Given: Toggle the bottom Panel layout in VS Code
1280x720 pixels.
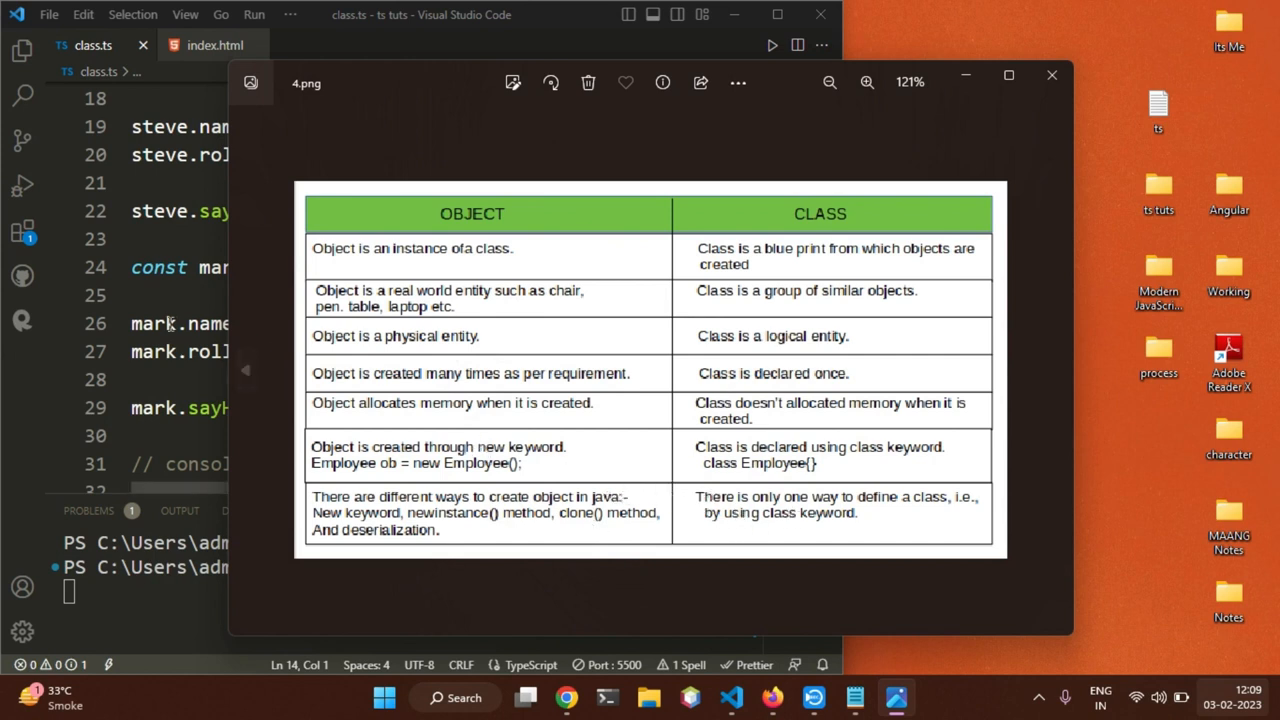Looking at the screenshot, I should point(653,15).
